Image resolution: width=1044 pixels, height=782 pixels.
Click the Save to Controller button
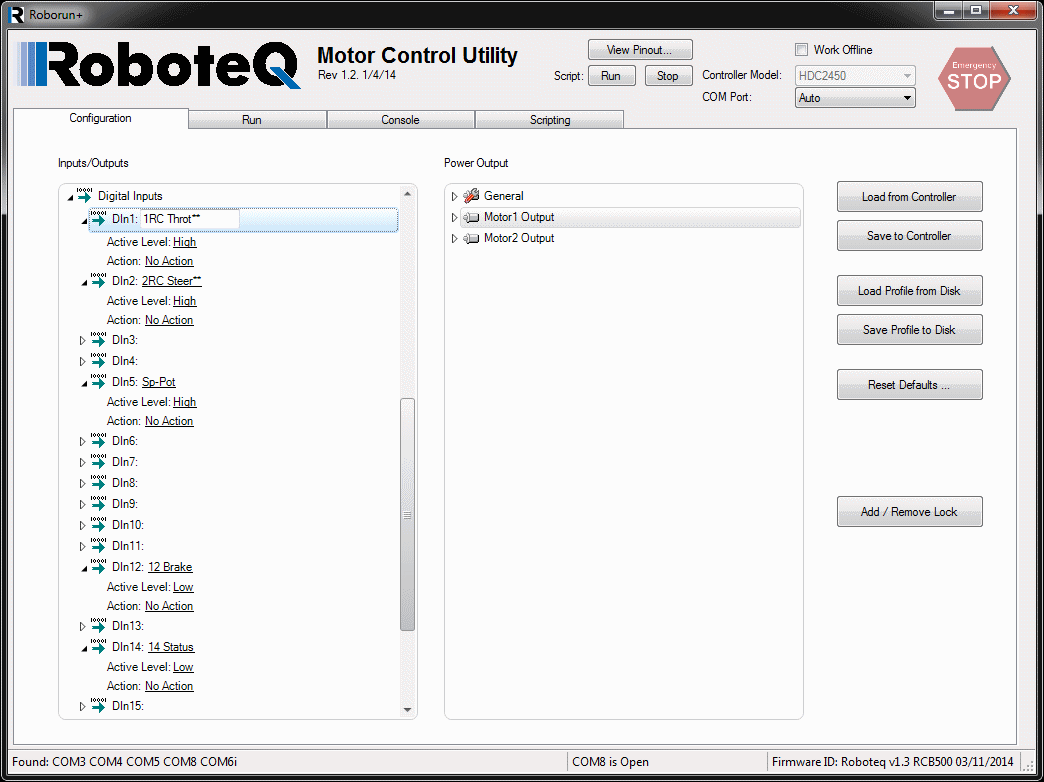coord(909,236)
